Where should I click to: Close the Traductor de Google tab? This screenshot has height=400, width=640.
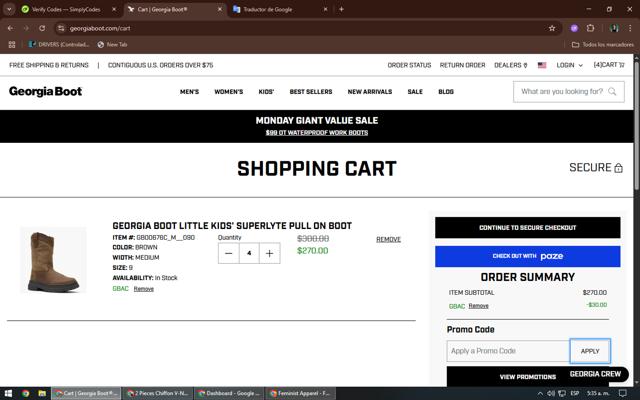325,9
